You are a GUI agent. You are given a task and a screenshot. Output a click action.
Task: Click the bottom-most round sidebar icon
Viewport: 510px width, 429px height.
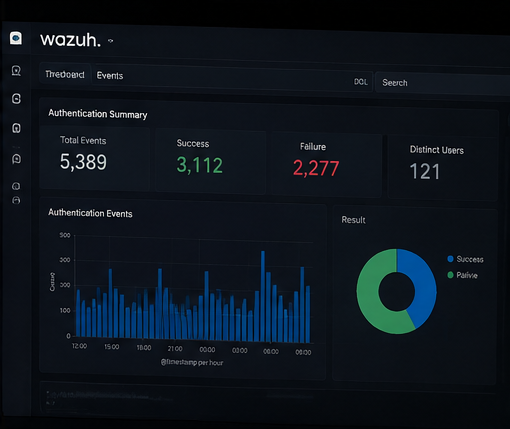(x=16, y=200)
